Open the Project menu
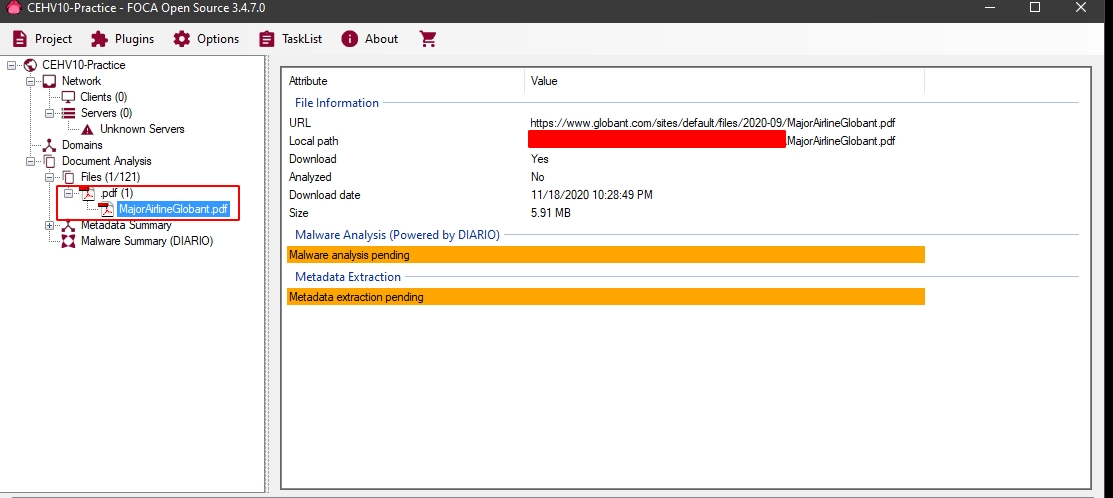1113x498 pixels. 42,39
